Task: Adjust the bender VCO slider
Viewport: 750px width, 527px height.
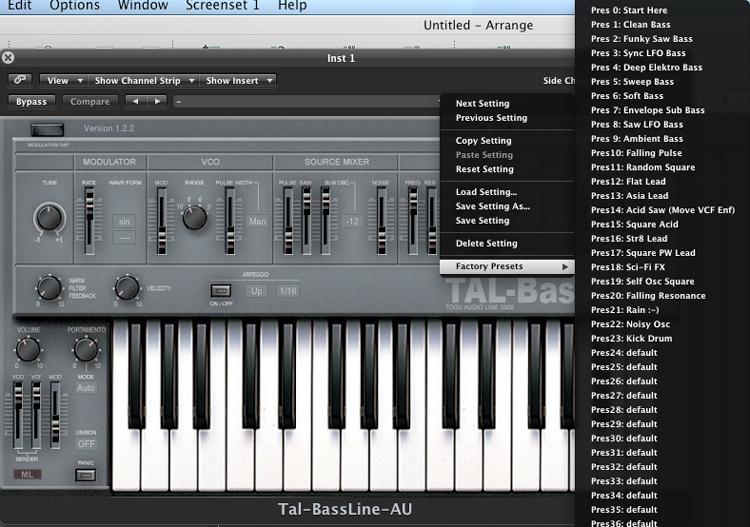Action: 18,415
